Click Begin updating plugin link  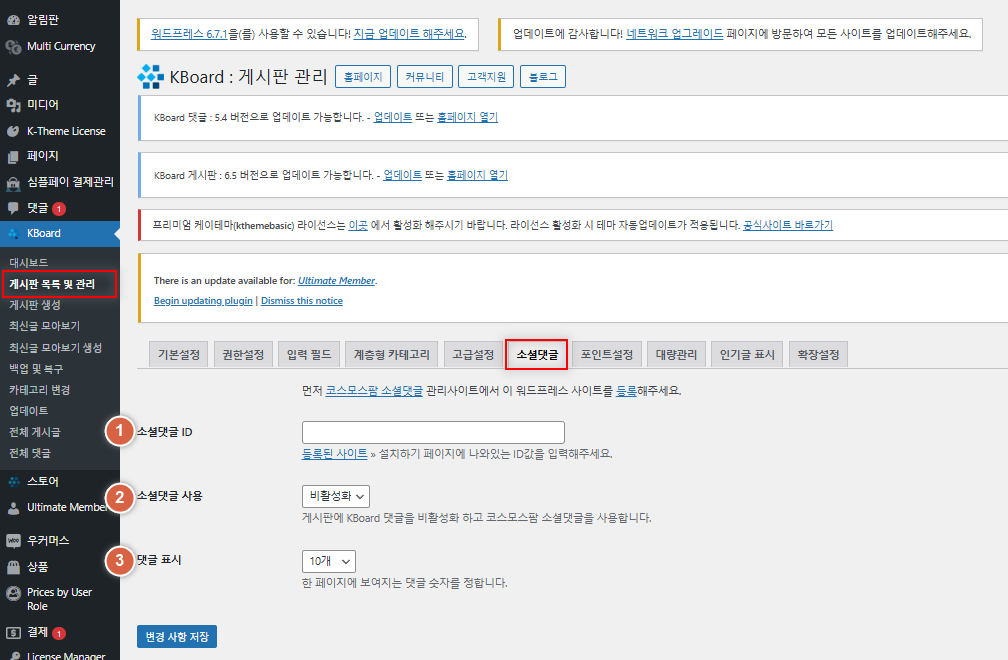(x=203, y=301)
